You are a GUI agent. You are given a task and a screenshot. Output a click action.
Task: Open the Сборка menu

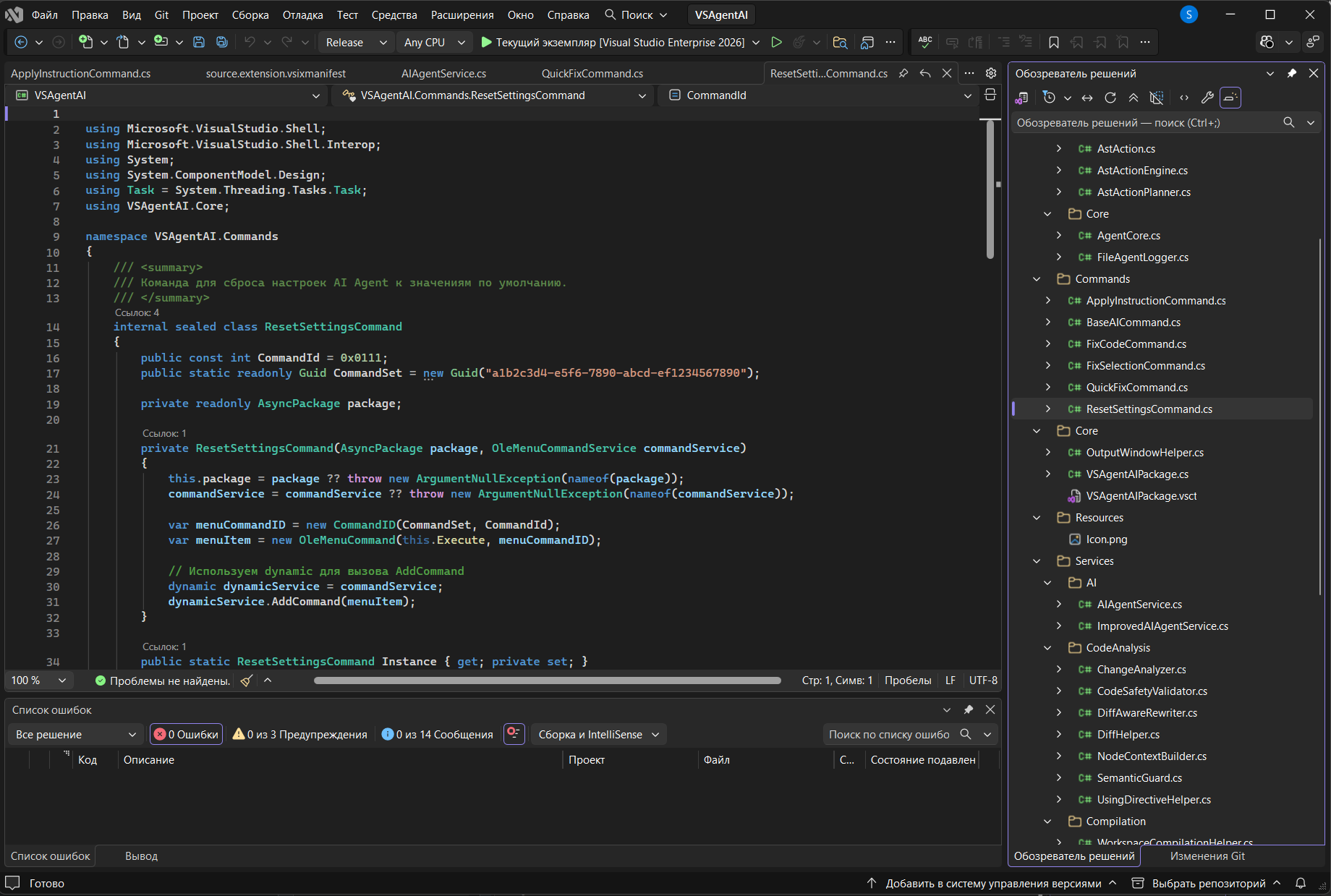click(250, 14)
